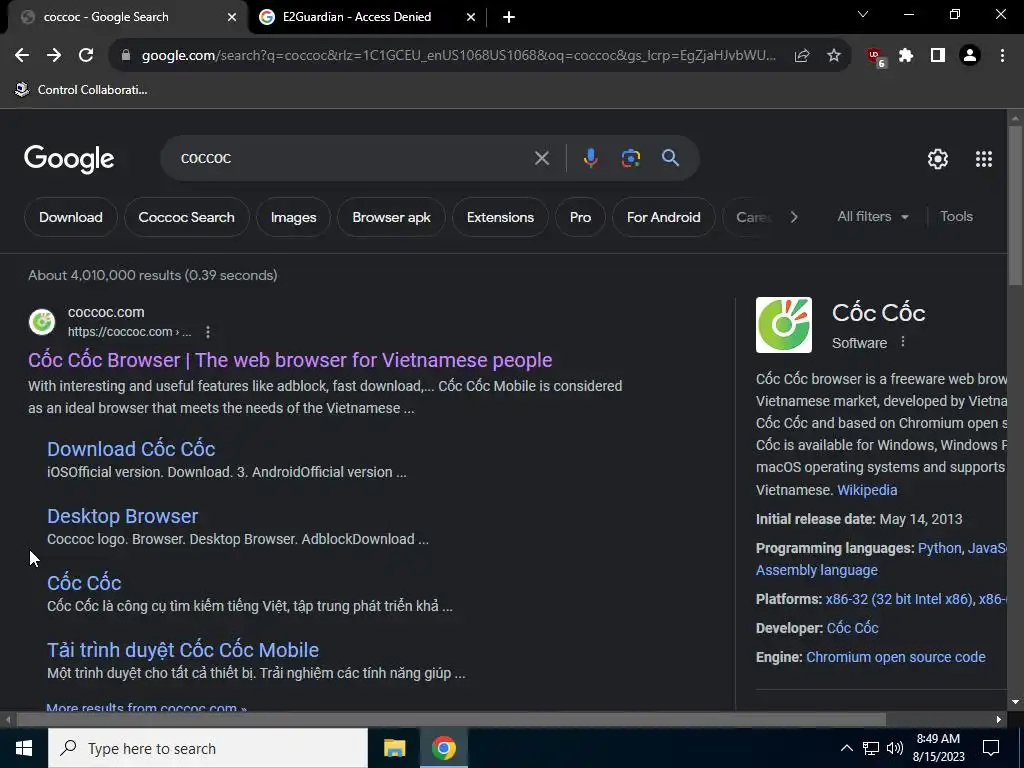Open the Chrome profile avatar
Screen dimensions: 1024x768
click(x=970, y=56)
